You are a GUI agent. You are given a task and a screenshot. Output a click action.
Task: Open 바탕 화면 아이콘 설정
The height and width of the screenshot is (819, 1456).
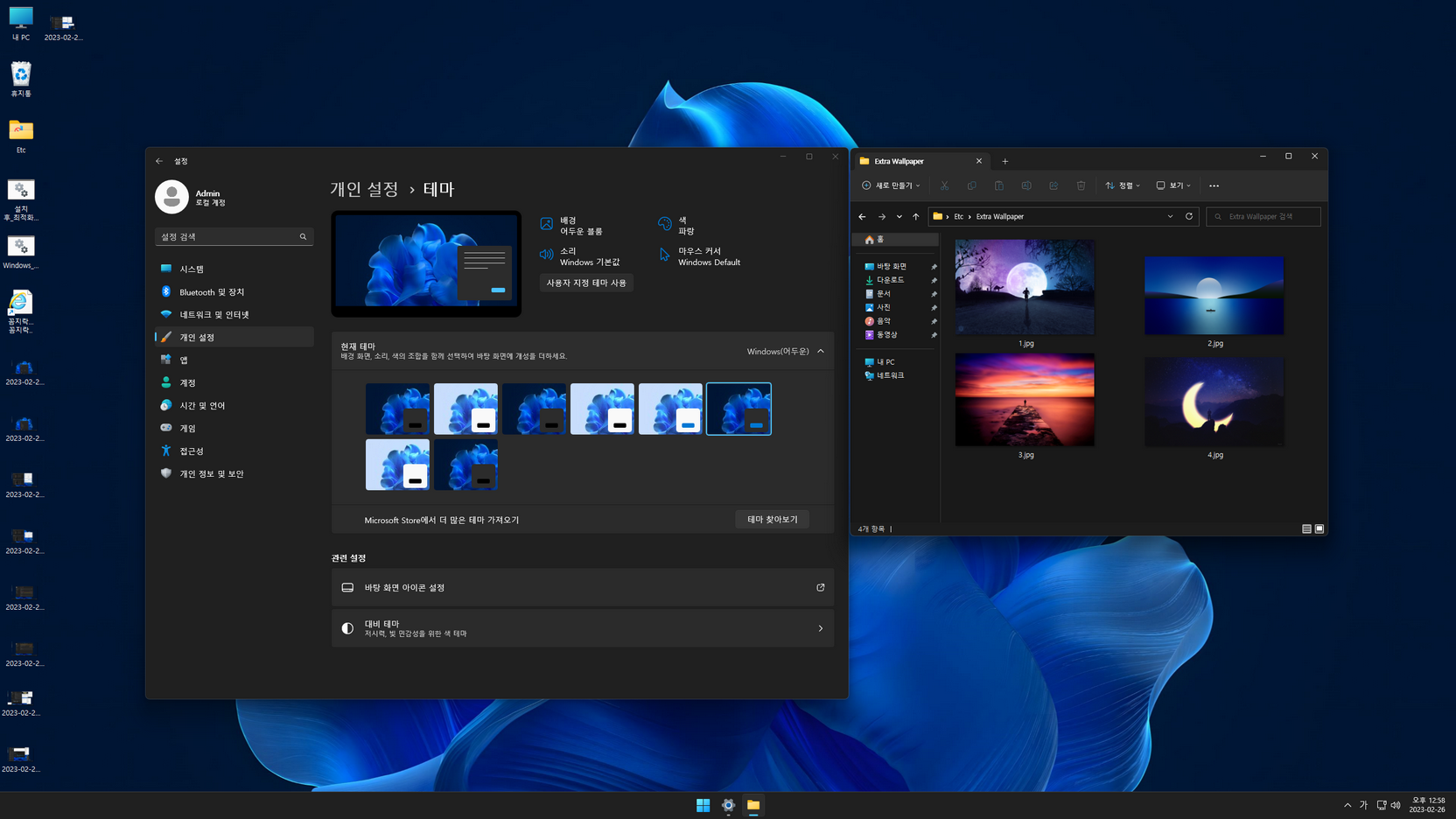click(x=583, y=587)
